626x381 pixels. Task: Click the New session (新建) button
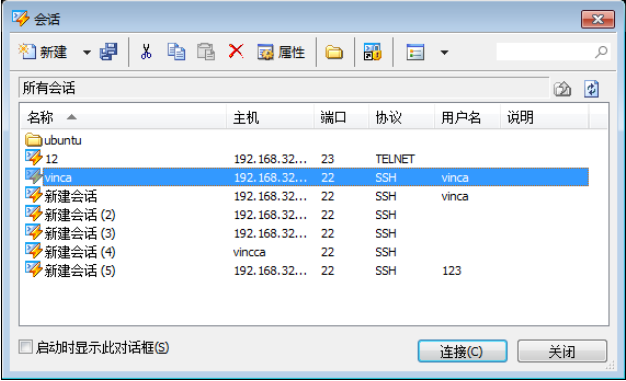tap(42, 52)
